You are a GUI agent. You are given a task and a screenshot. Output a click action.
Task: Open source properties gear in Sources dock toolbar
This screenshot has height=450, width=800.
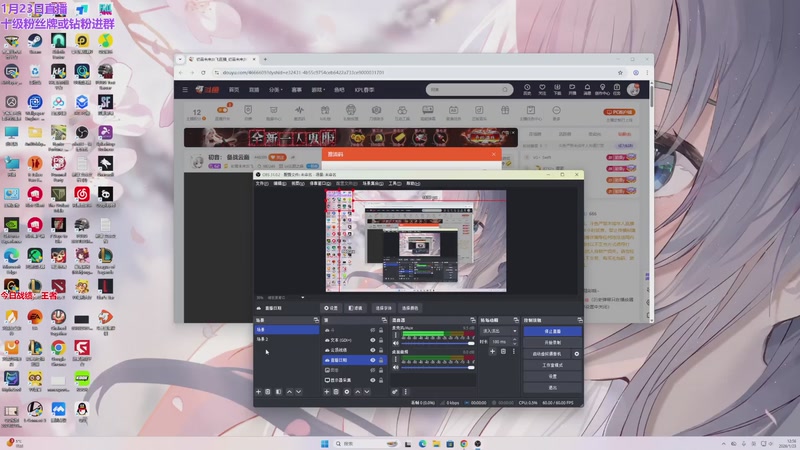[x=347, y=392]
